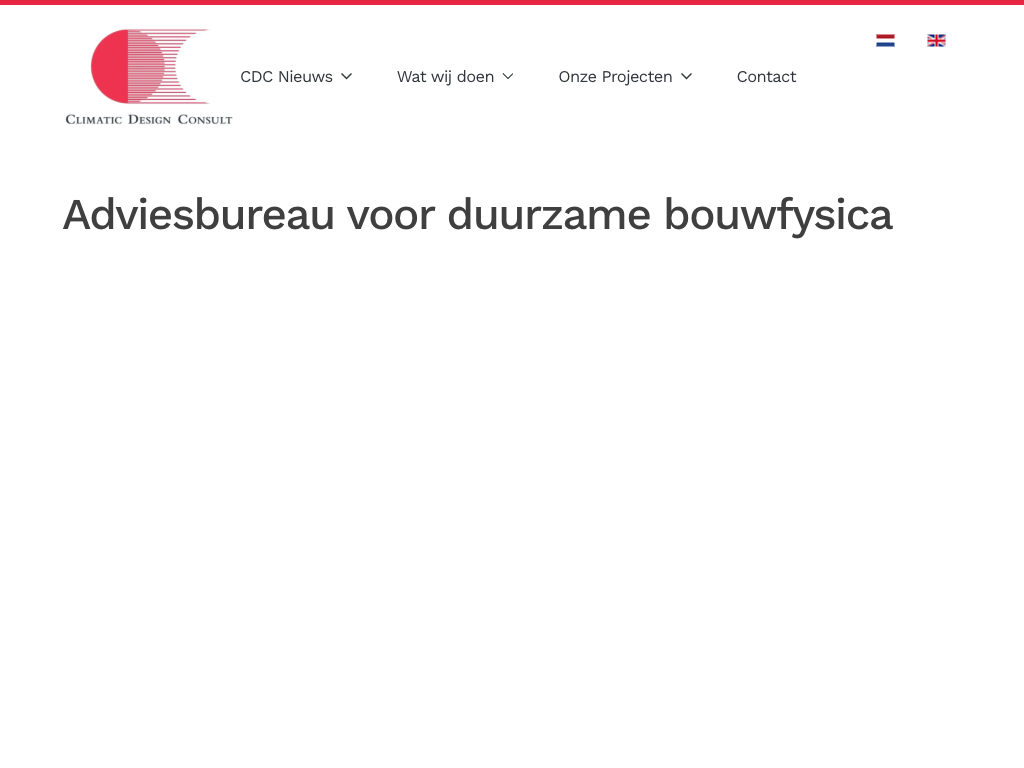Click the red bar at page top
Image resolution: width=1024 pixels, height=768 pixels.
(x=512, y=2)
